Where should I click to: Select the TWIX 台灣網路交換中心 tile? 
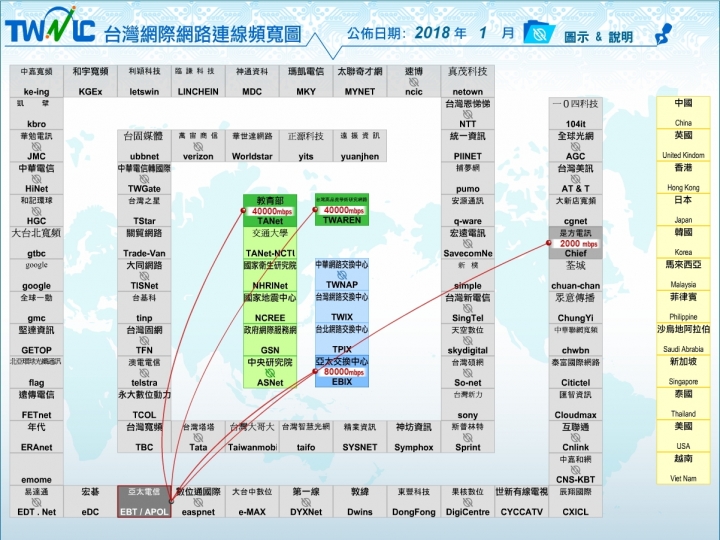pos(342,307)
